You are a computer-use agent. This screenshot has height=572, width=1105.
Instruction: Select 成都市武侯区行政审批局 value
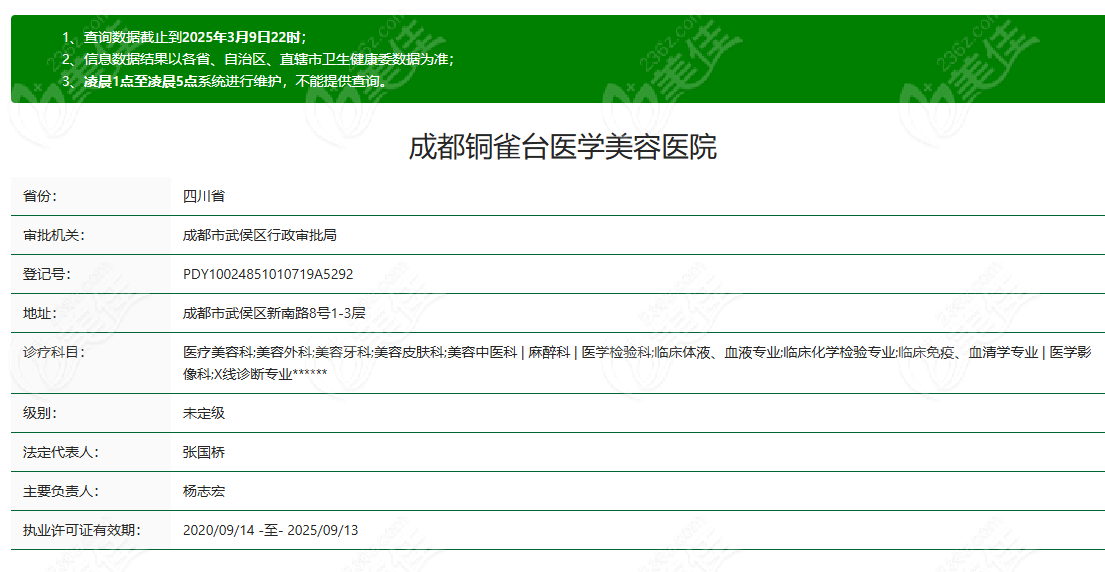tap(259, 235)
